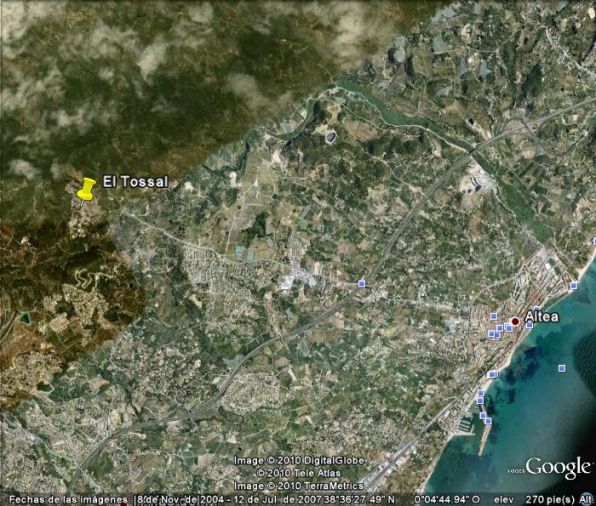The image size is (596, 506).
Task: Select the Altea place name label
Action: 542,316
